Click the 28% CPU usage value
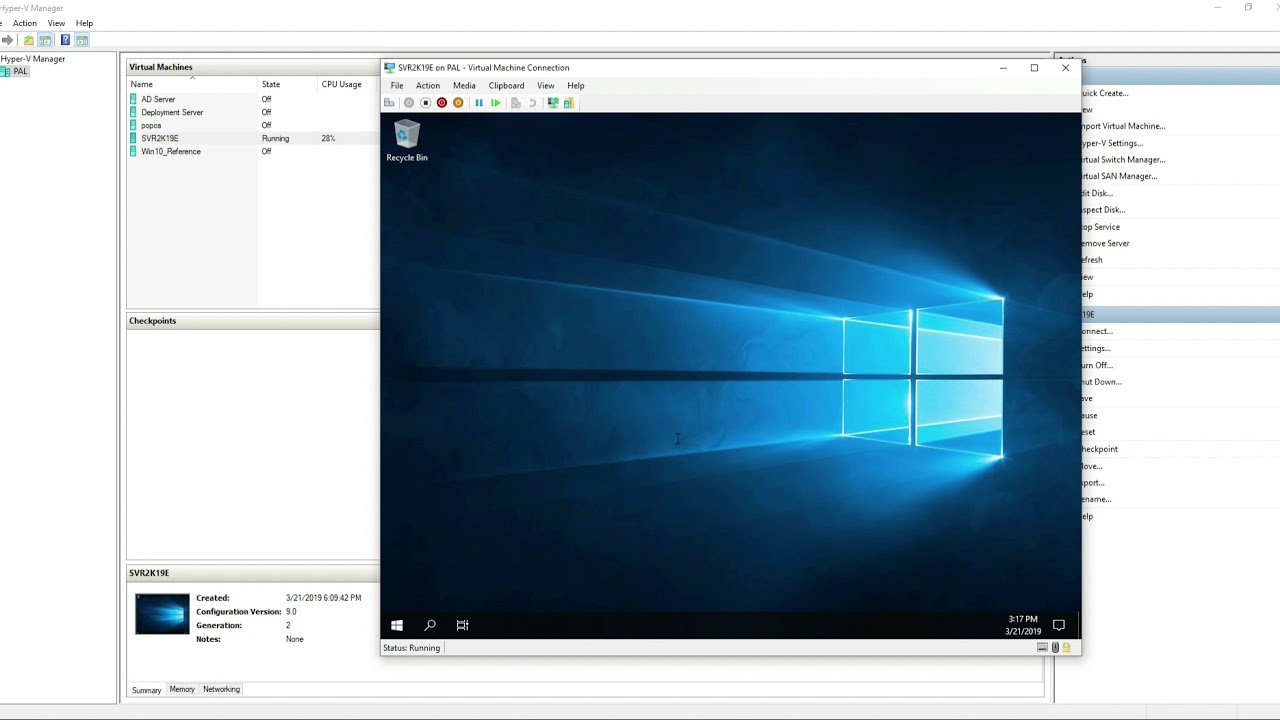Viewport: 1280px width, 720px height. [x=328, y=139]
